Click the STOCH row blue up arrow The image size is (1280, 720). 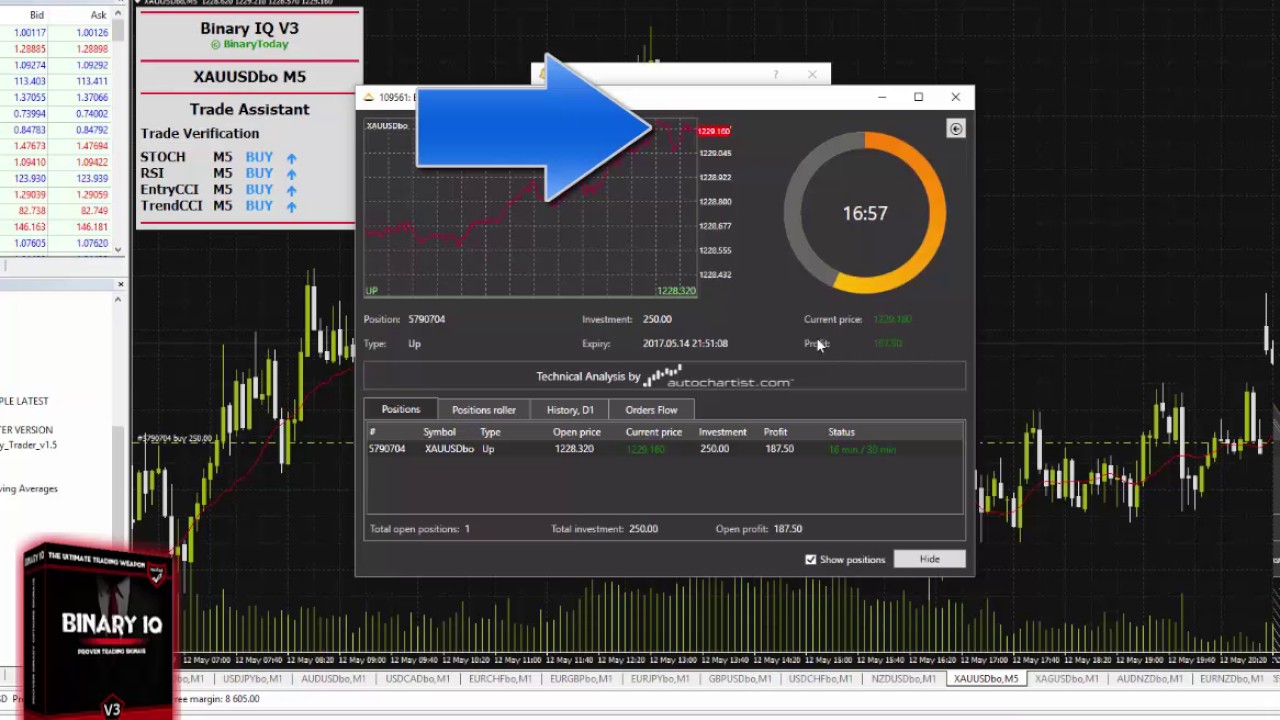(x=291, y=158)
